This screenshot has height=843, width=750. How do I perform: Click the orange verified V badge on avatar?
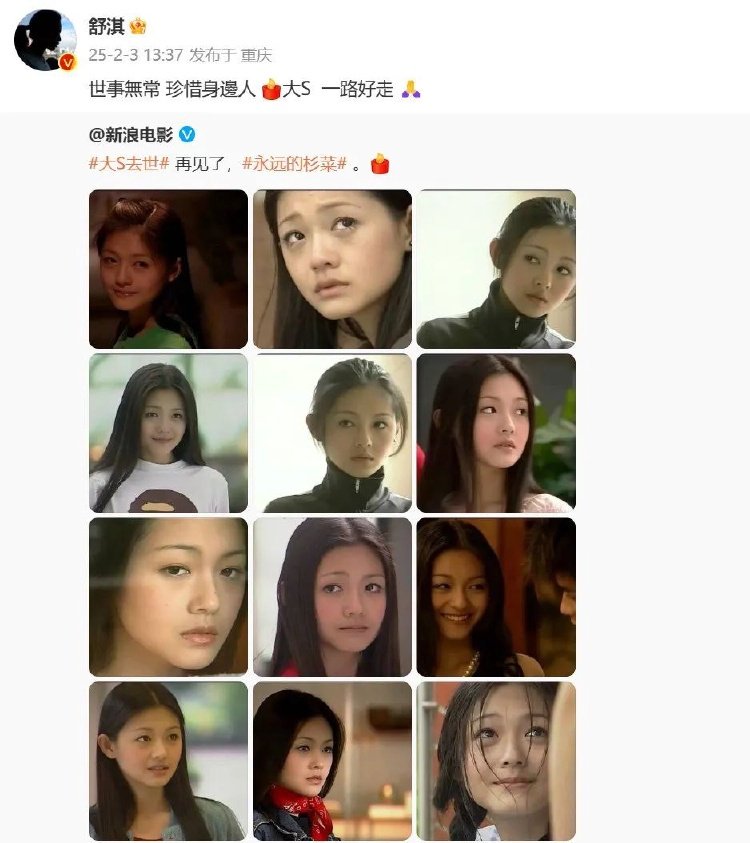coord(67,62)
